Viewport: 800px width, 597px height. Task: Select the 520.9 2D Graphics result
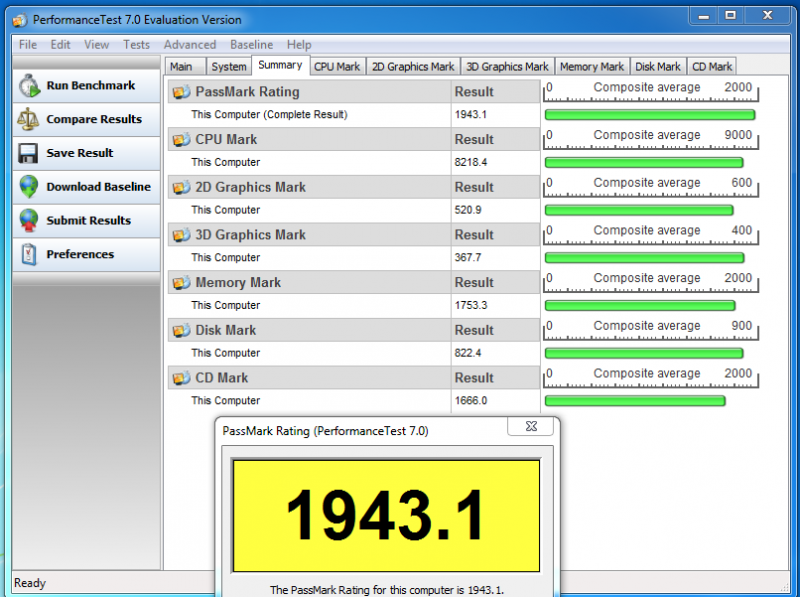pyautogui.click(x=468, y=210)
